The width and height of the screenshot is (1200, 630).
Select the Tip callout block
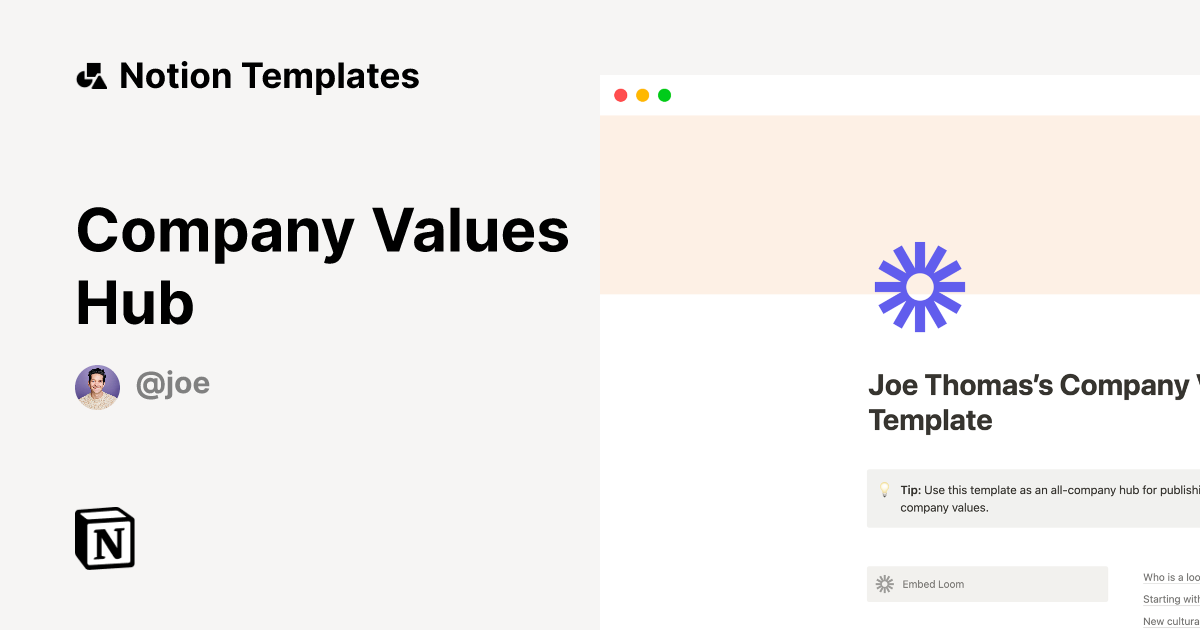tap(1030, 498)
